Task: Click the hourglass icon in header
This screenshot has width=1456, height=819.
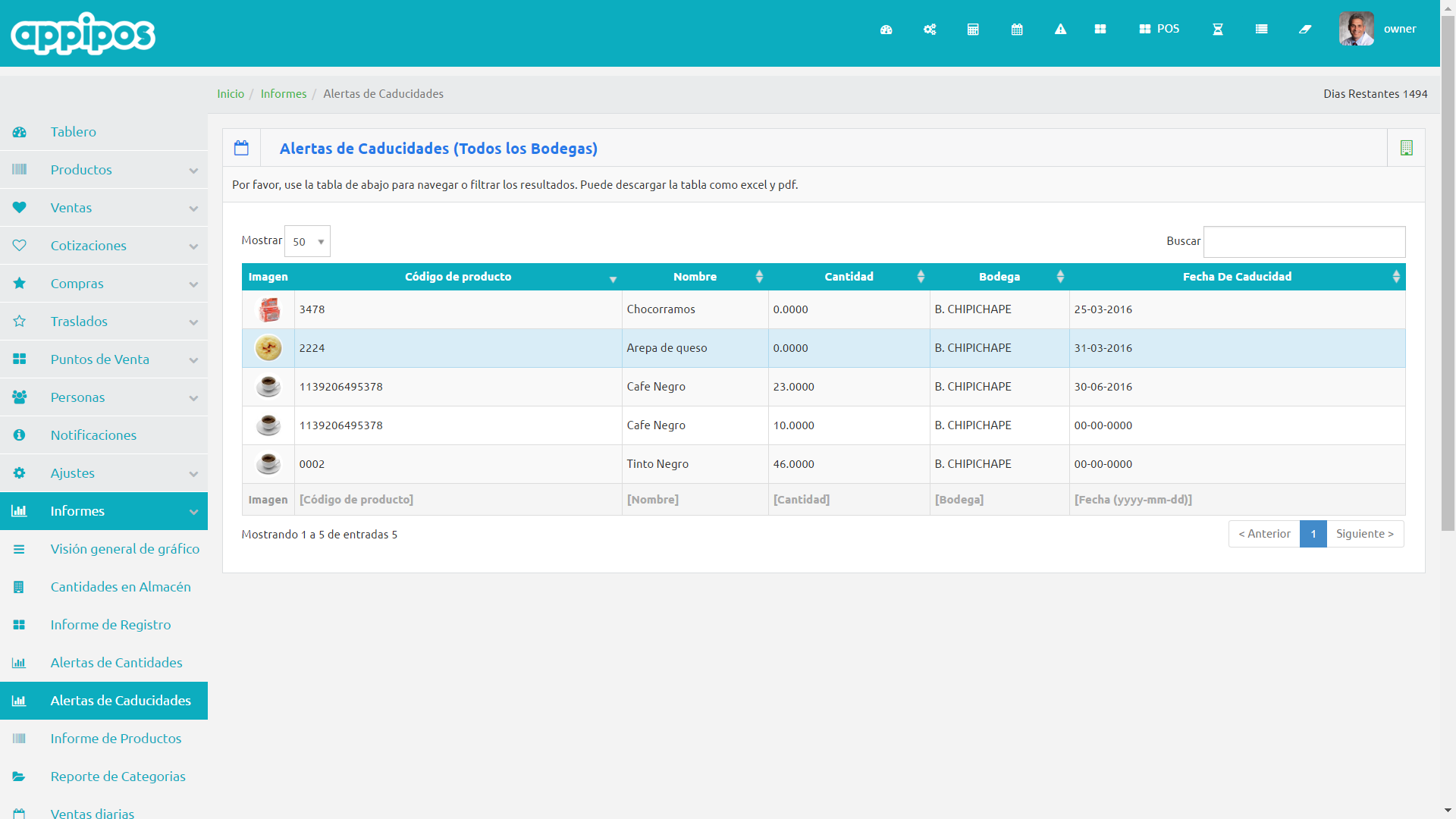Action: click(x=1218, y=30)
